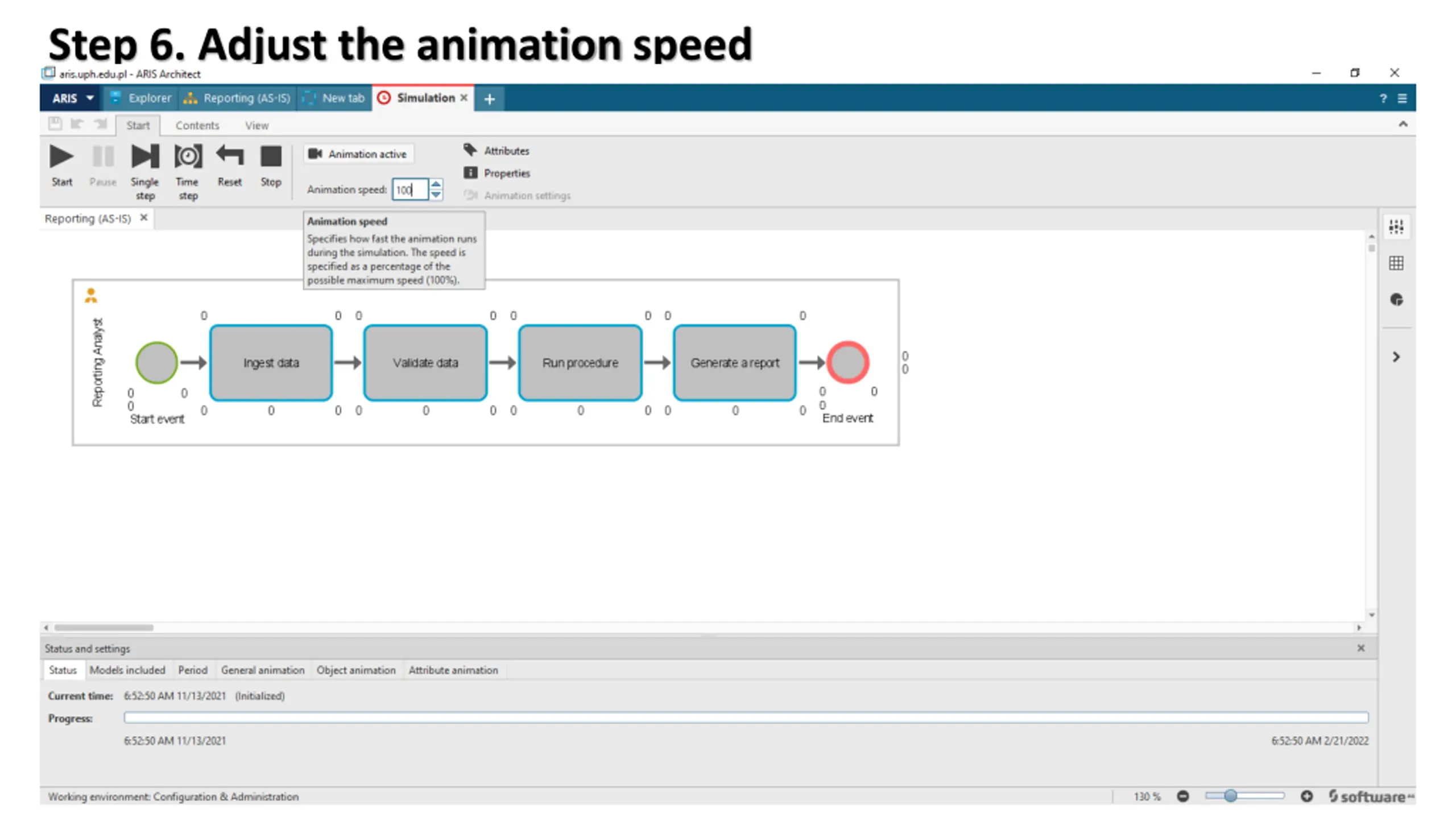Image resolution: width=1456 pixels, height=819 pixels.
Task: Switch to the Contents ribbon tab
Action: [x=197, y=126]
